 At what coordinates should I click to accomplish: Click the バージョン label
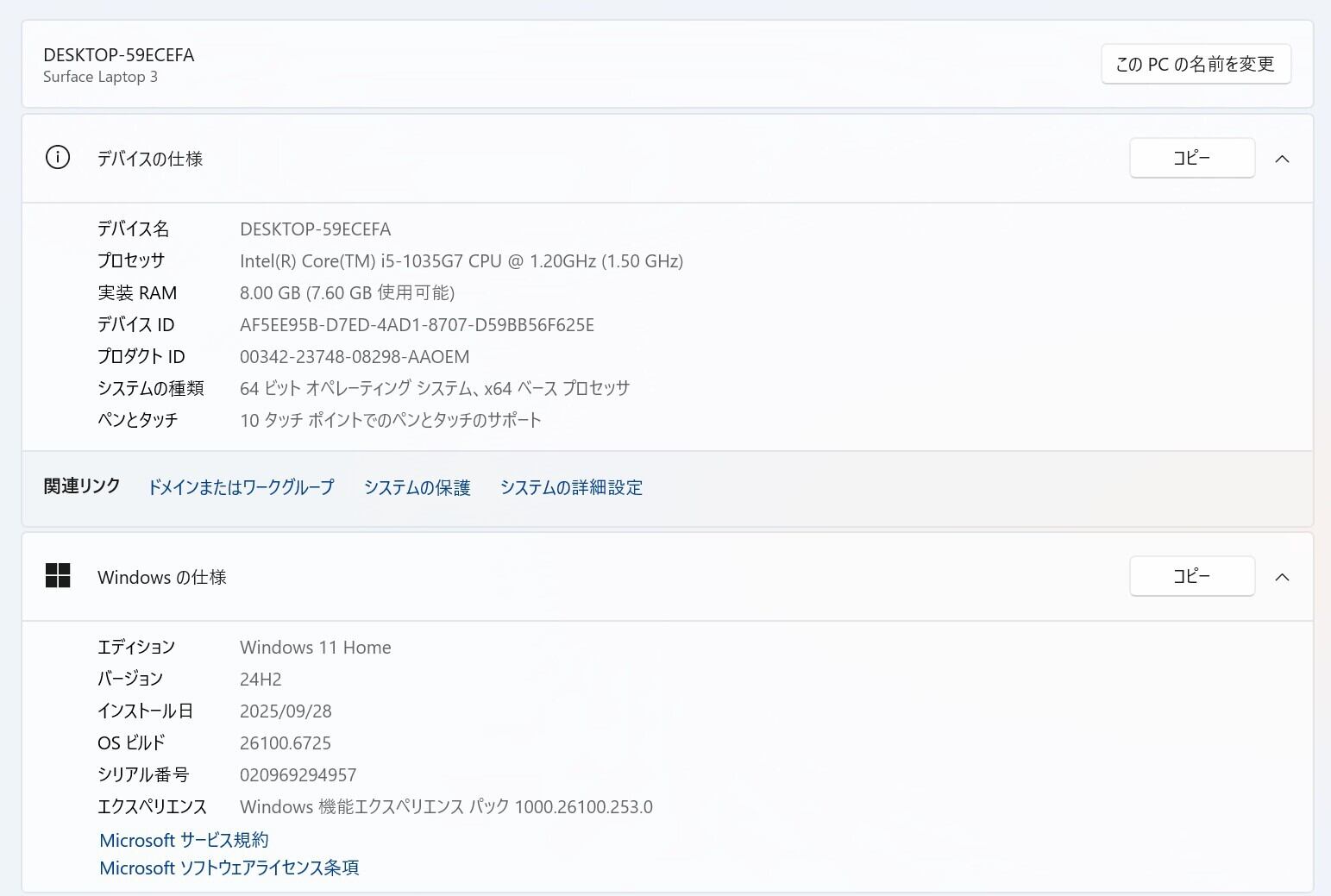[130, 680]
